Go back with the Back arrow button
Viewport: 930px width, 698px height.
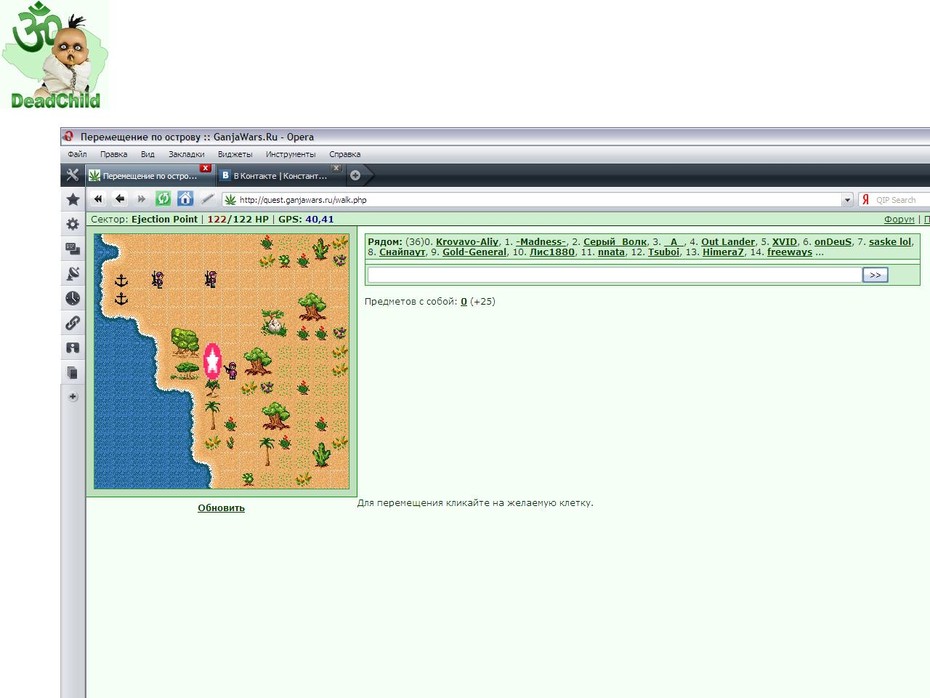(x=120, y=199)
